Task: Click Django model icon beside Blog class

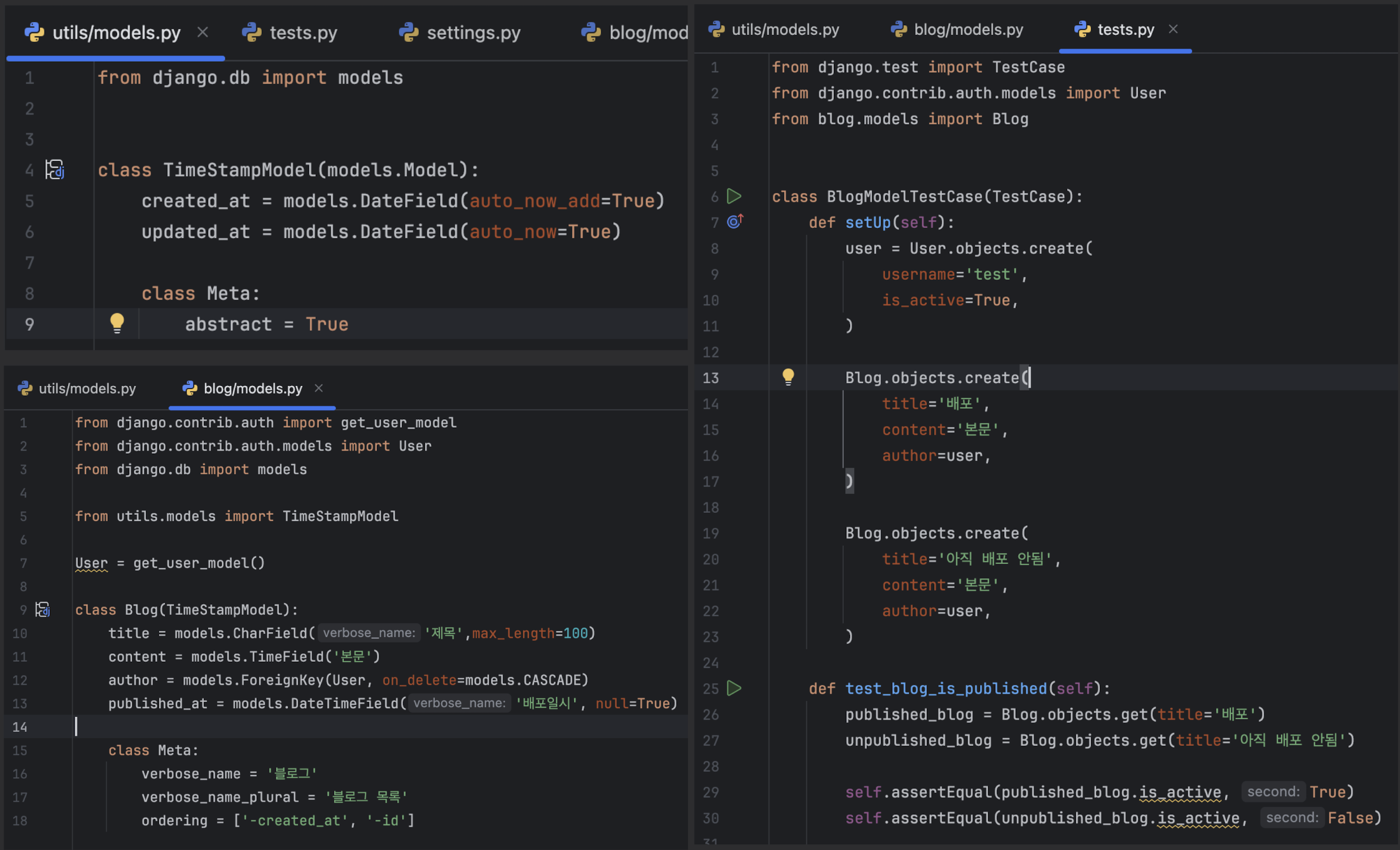Action: click(x=43, y=610)
